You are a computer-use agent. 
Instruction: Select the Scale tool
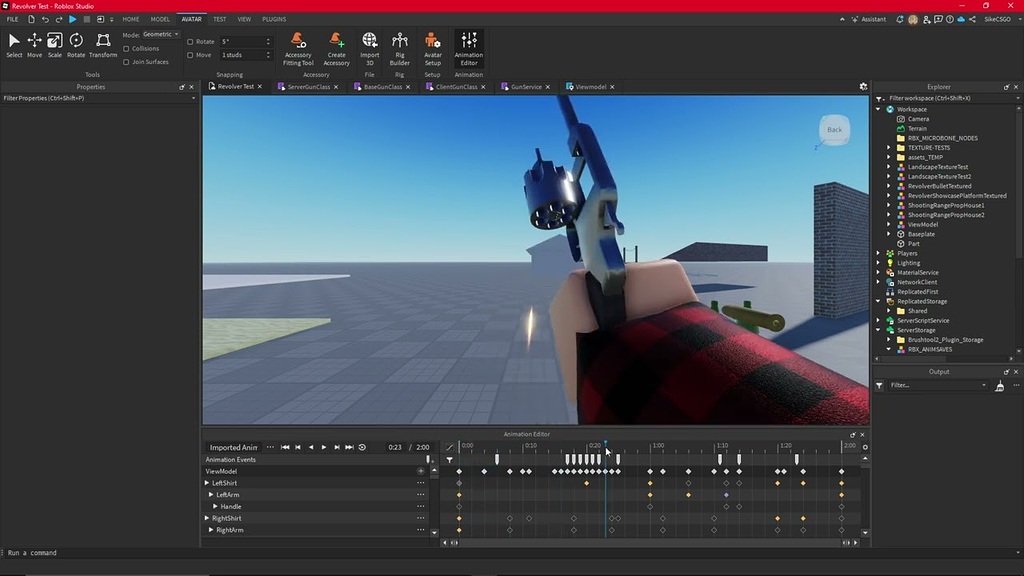[x=54, y=40]
